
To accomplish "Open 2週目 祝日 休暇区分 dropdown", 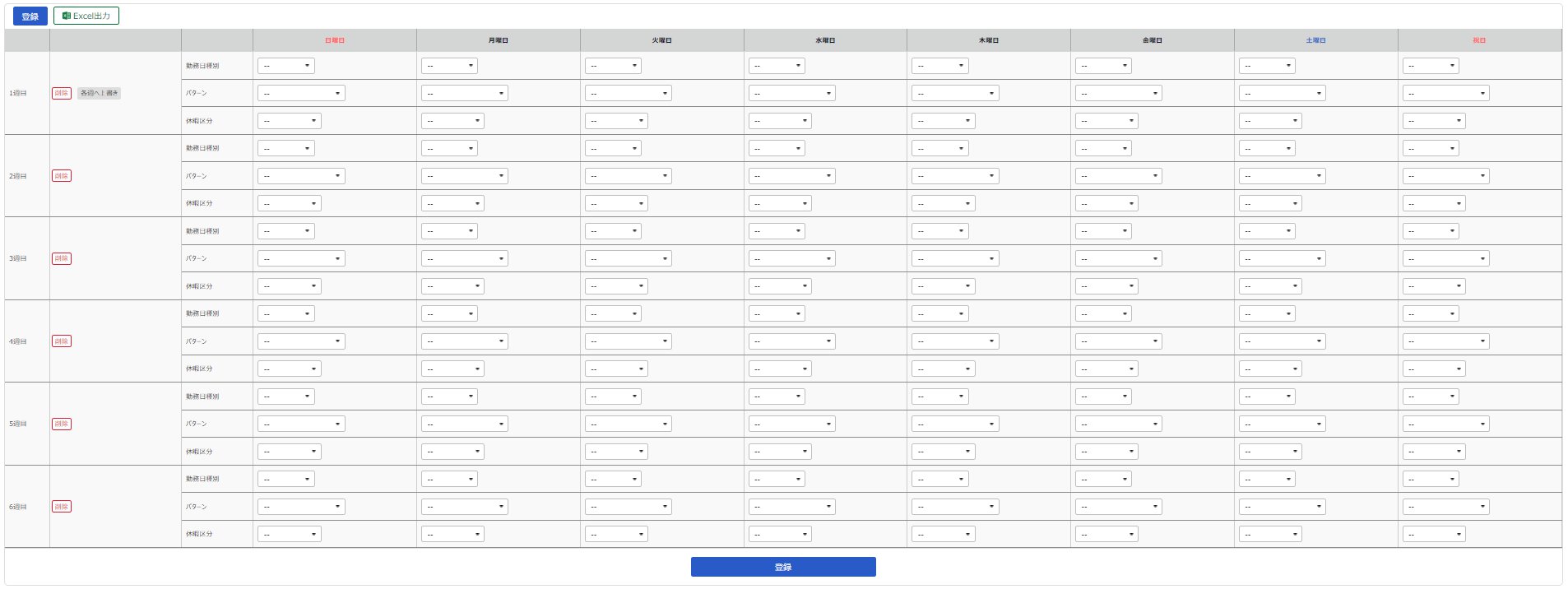I will (x=1434, y=203).
